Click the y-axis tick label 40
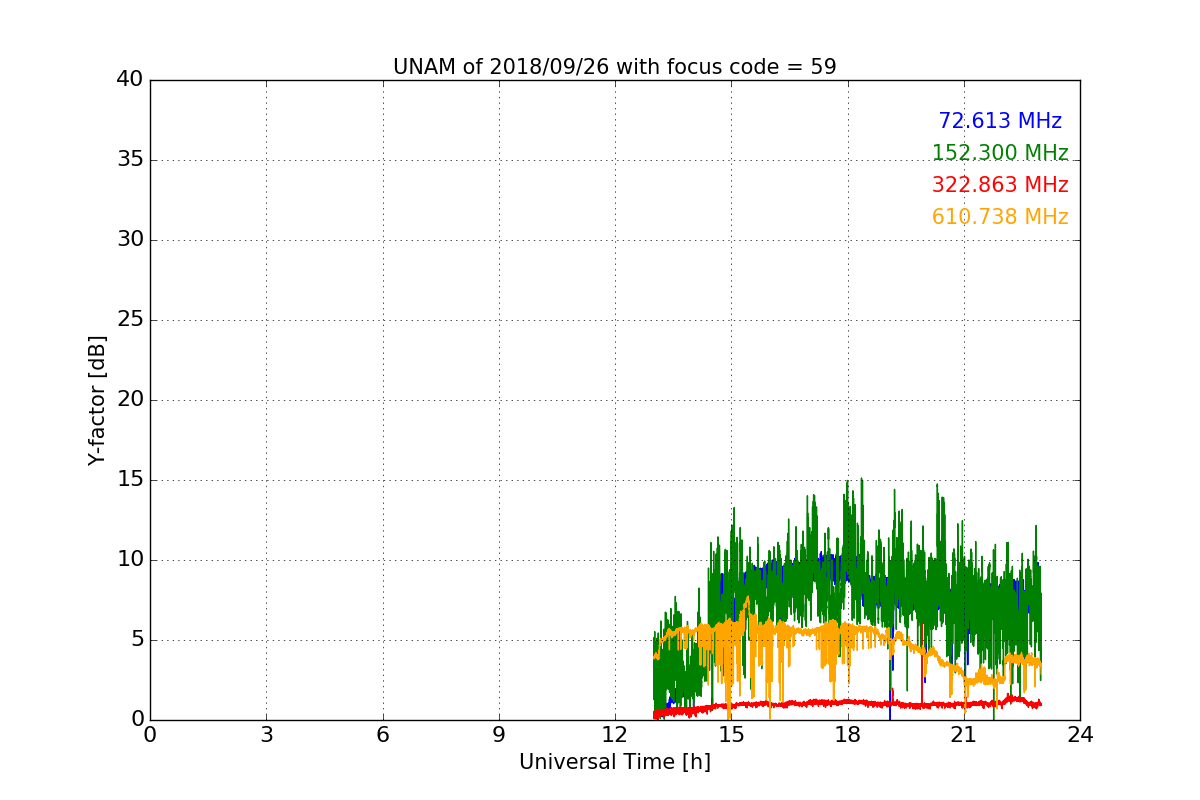This screenshot has height=800, width=1200. 130,80
